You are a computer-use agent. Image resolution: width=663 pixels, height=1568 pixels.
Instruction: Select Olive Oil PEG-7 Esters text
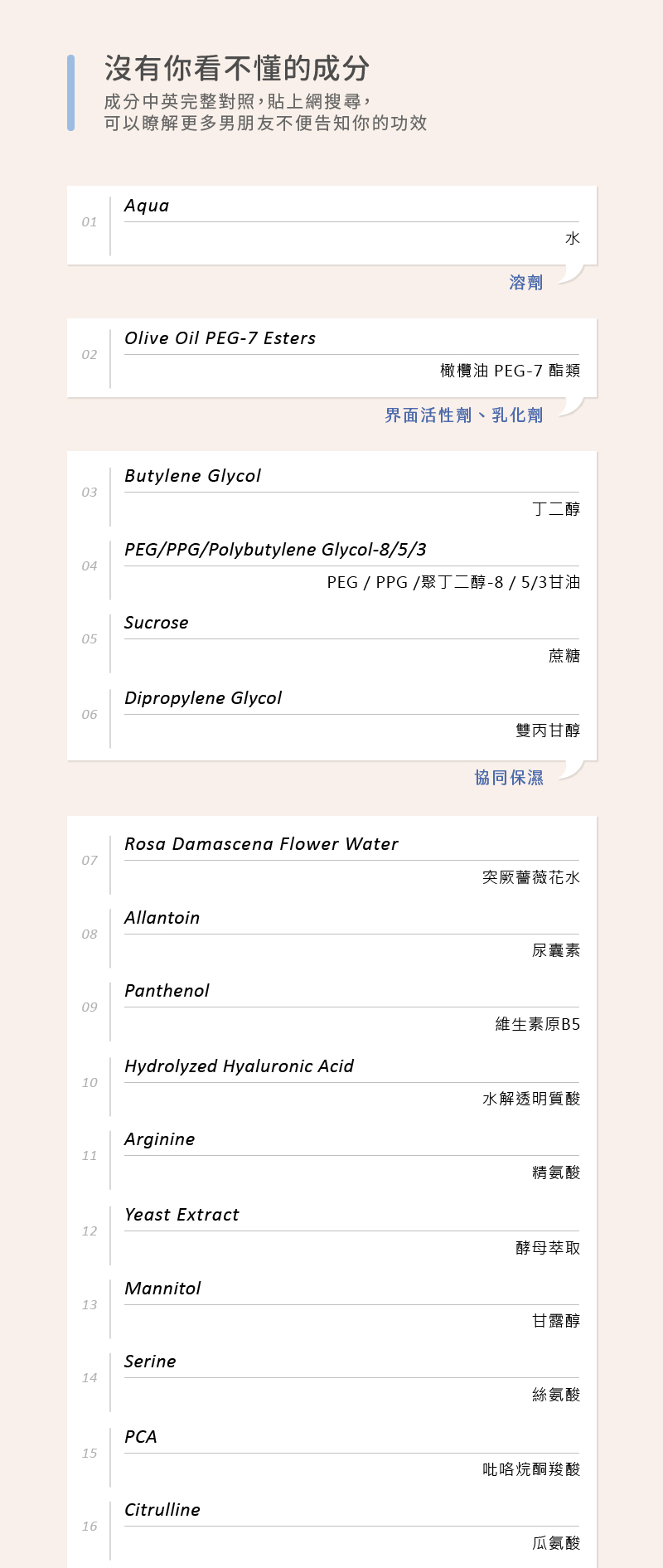(220, 338)
